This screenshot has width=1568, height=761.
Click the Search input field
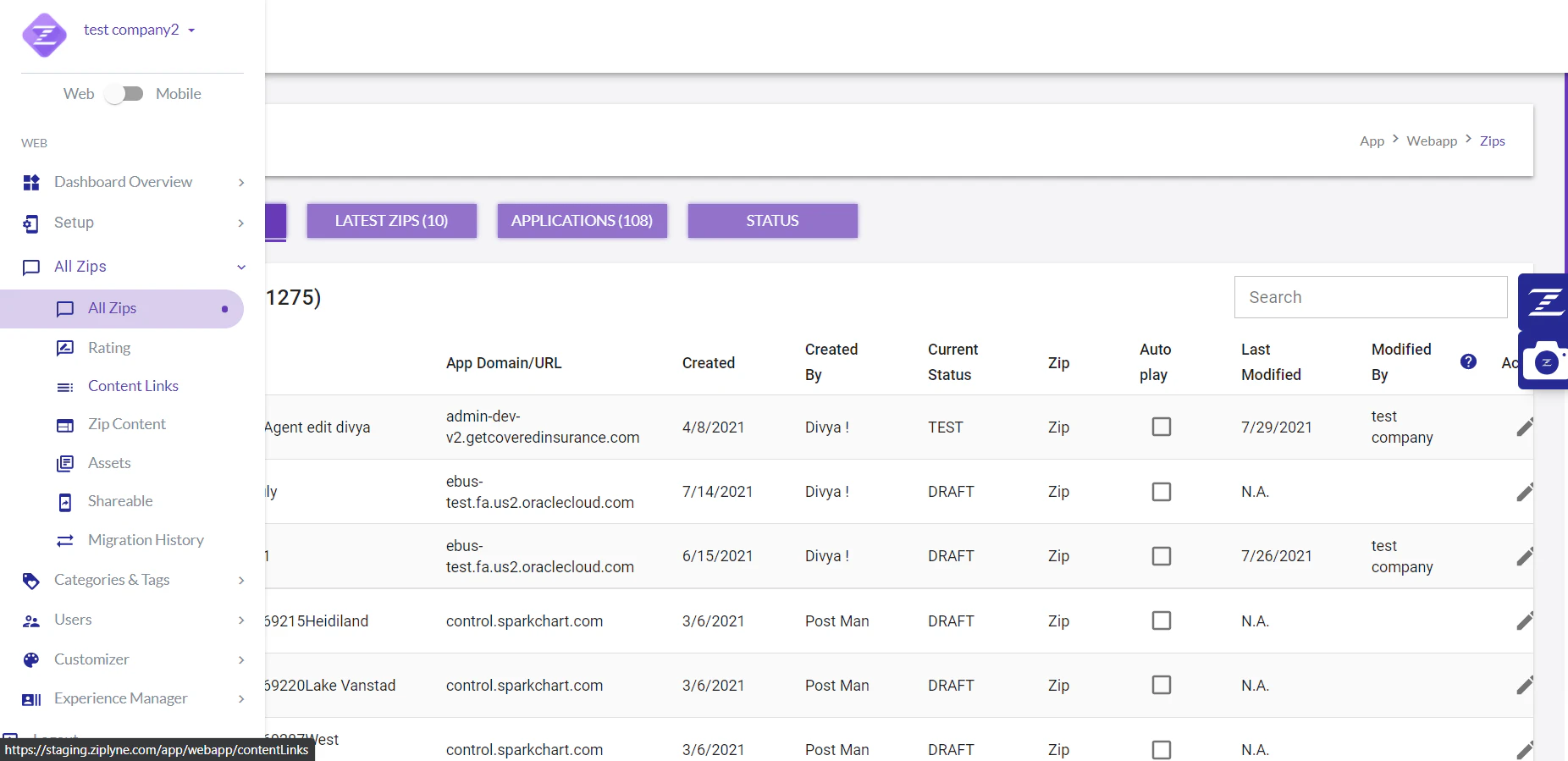click(1371, 297)
